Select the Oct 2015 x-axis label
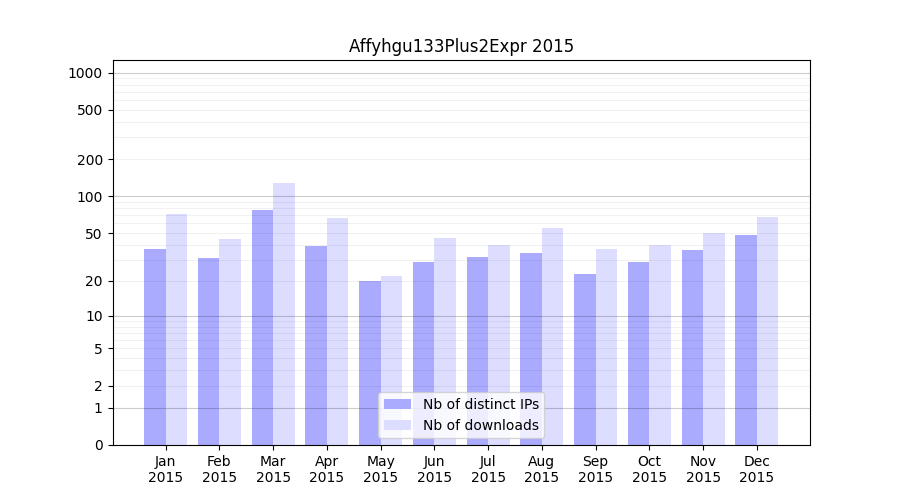 tap(649, 469)
